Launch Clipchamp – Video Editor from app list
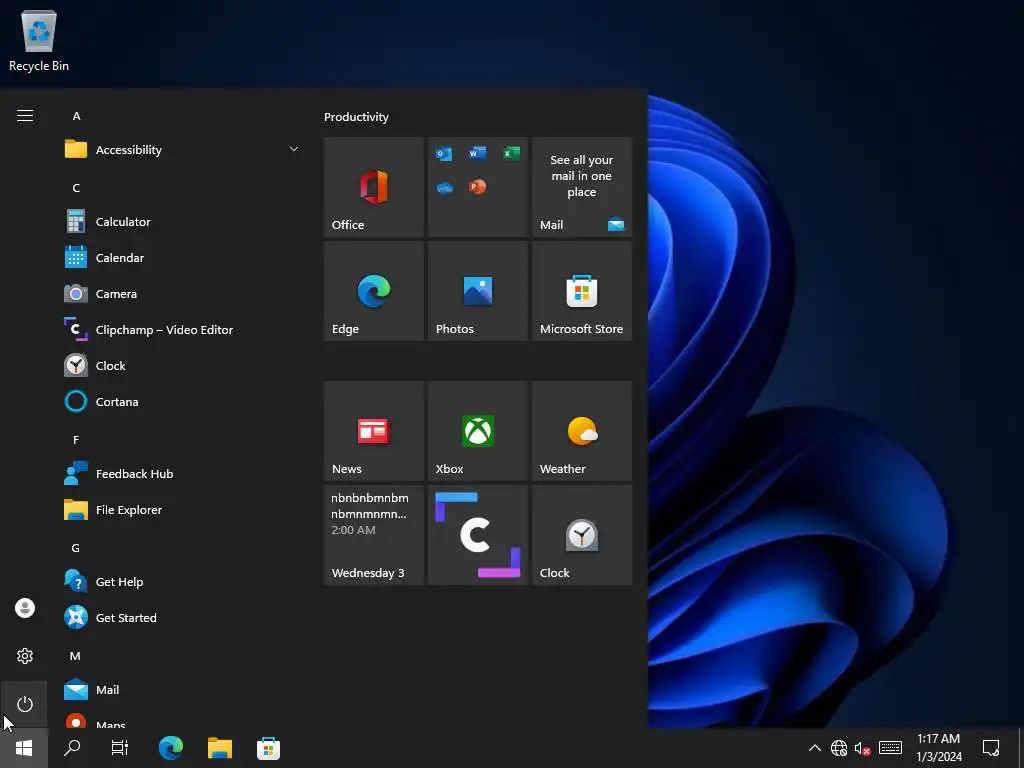 click(183, 330)
